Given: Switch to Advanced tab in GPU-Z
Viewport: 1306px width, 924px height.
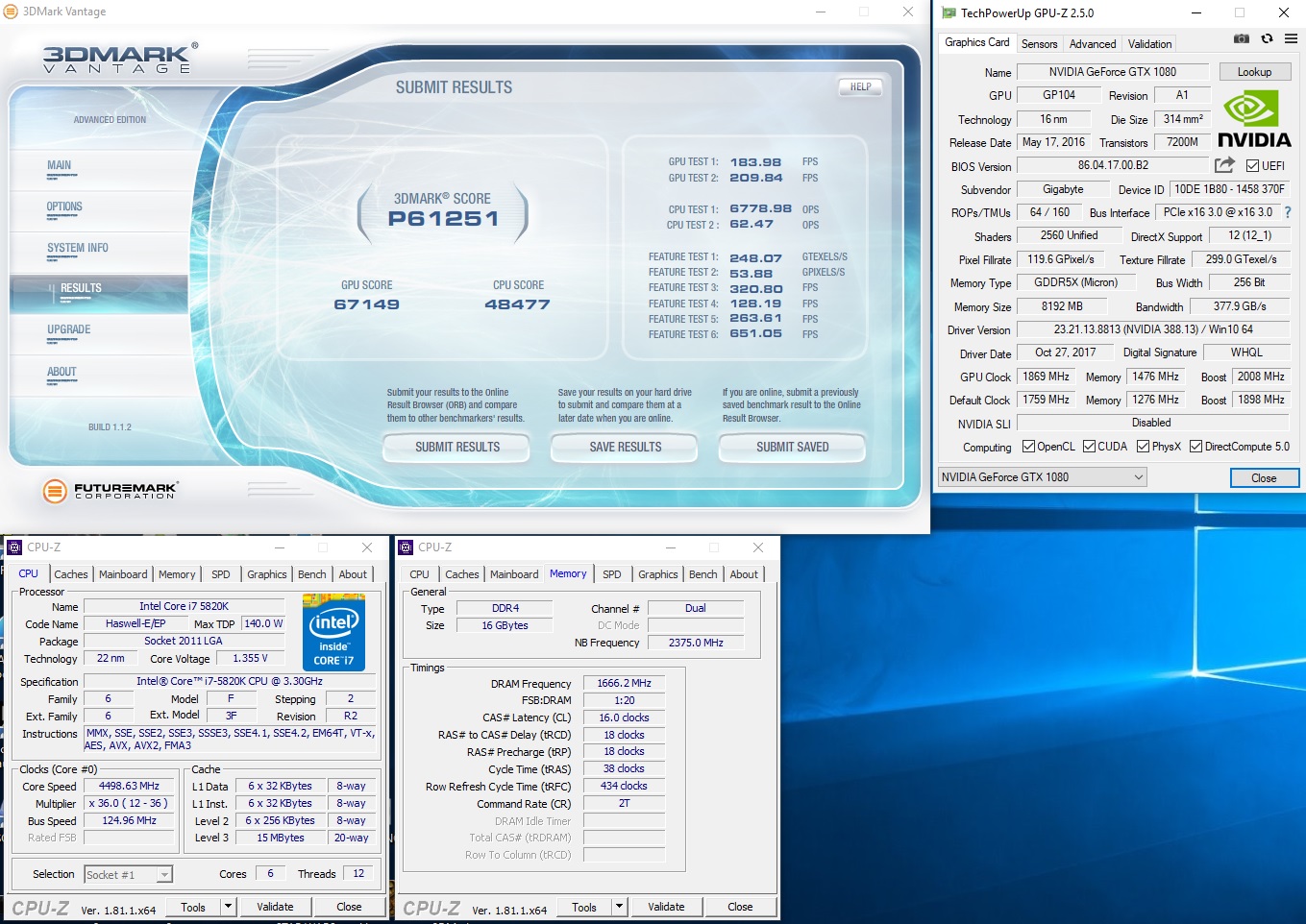Looking at the screenshot, I should pos(1093,44).
